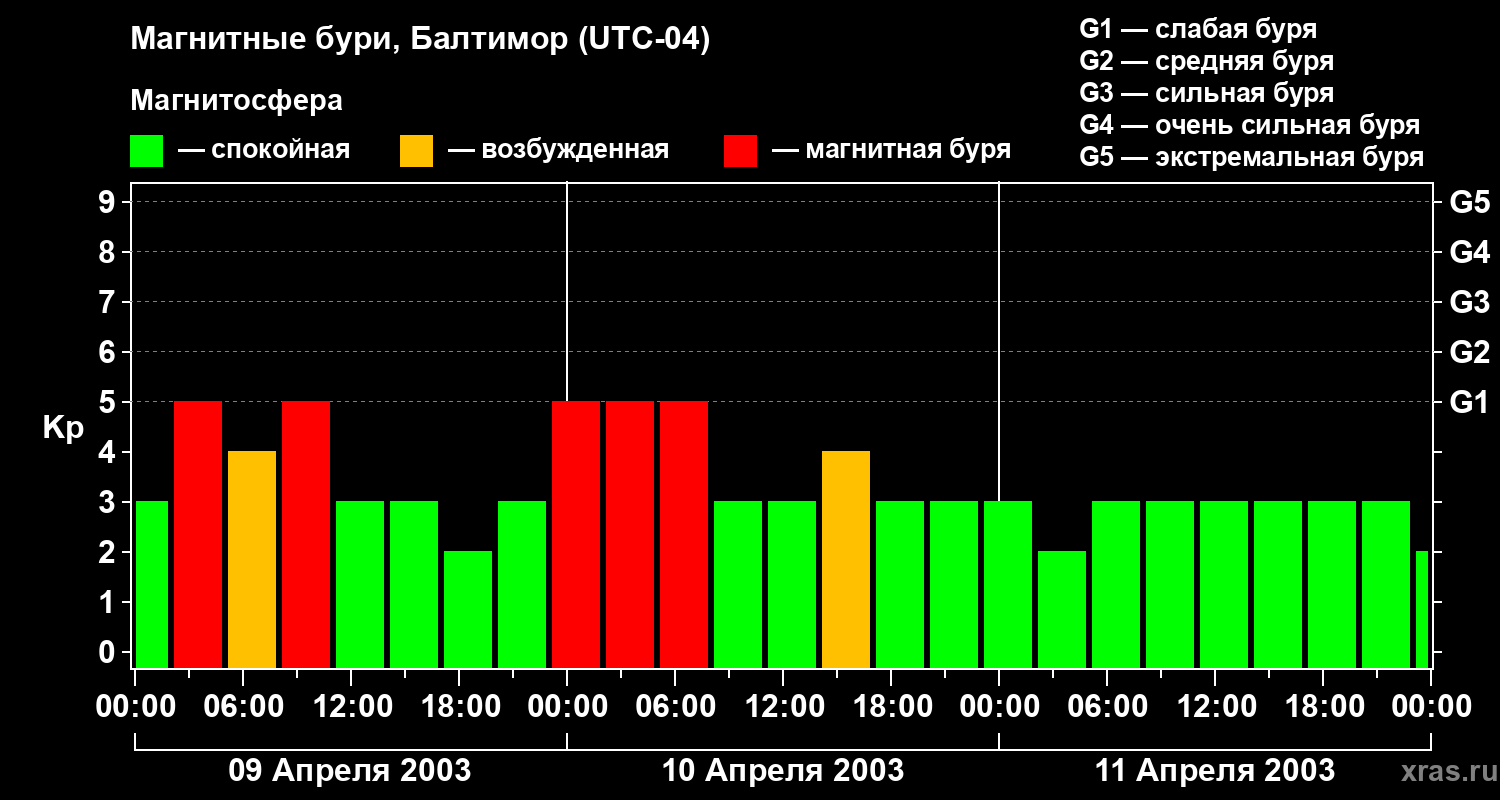Click the first red bar after midnight 10 April
The image size is (1500, 800).
point(576,535)
